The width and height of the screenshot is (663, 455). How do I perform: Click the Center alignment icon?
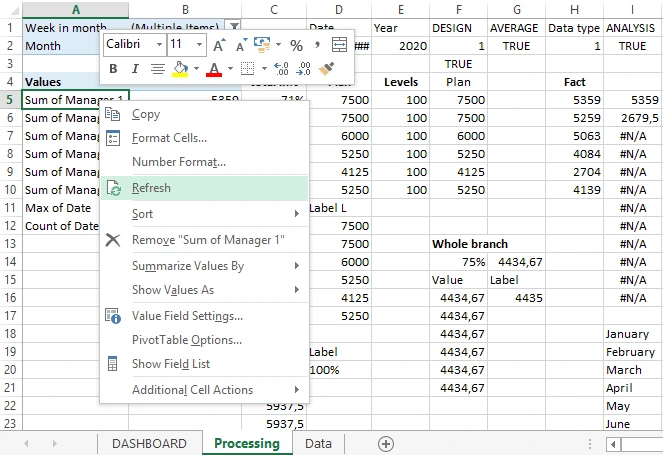(x=158, y=69)
